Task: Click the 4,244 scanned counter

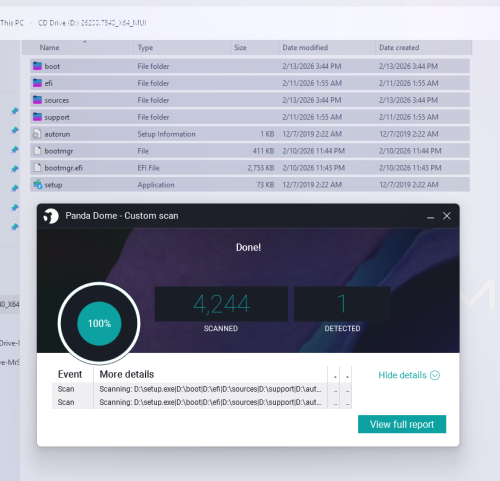Action: click(221, 304)
